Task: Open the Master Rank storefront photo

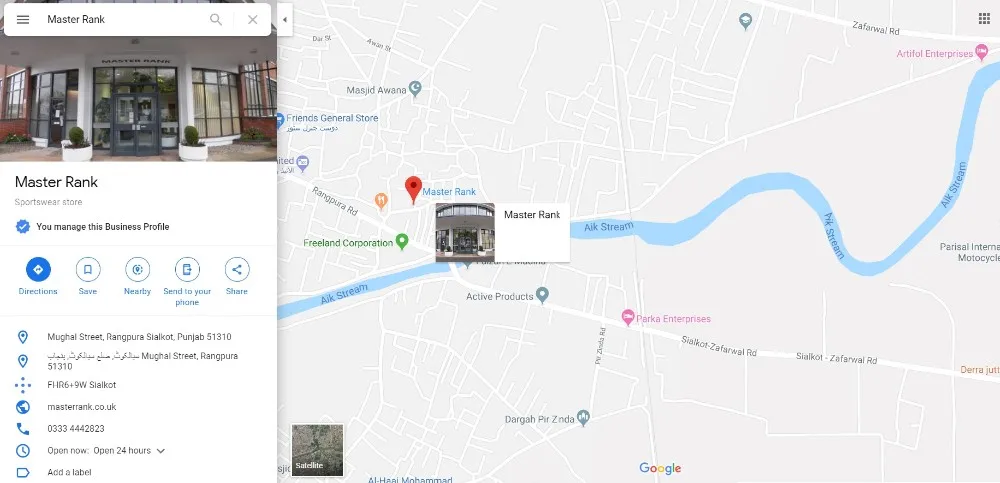Action: pos(138,99)
